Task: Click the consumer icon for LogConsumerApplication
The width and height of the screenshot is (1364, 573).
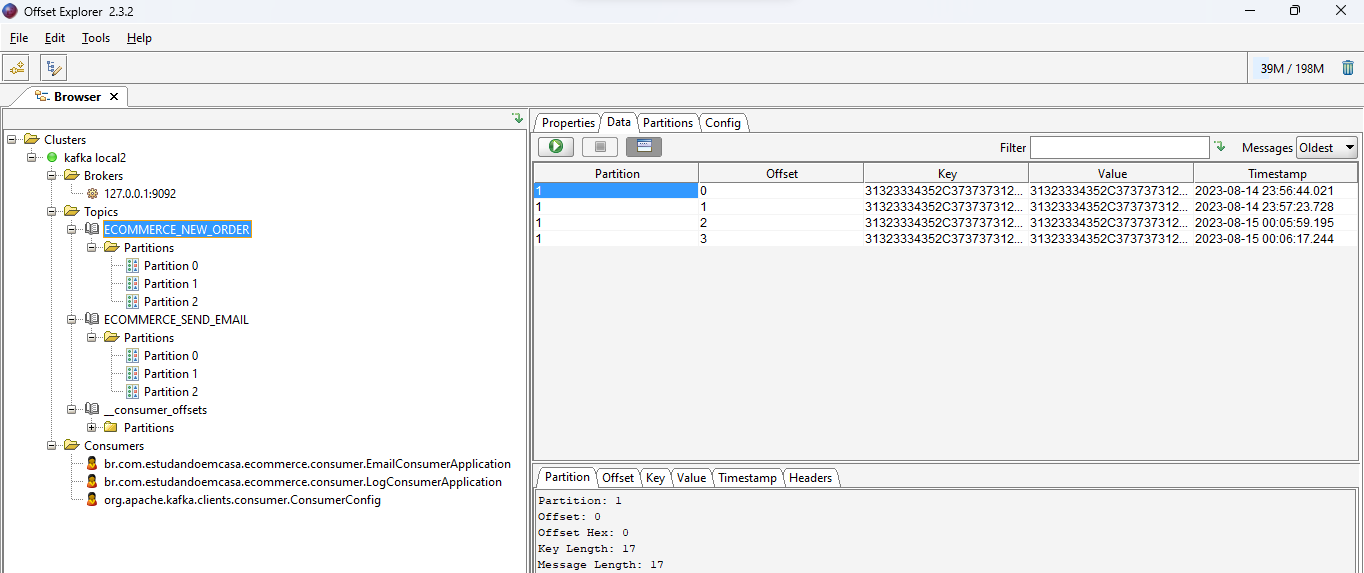Action: (x=92, y=482)
